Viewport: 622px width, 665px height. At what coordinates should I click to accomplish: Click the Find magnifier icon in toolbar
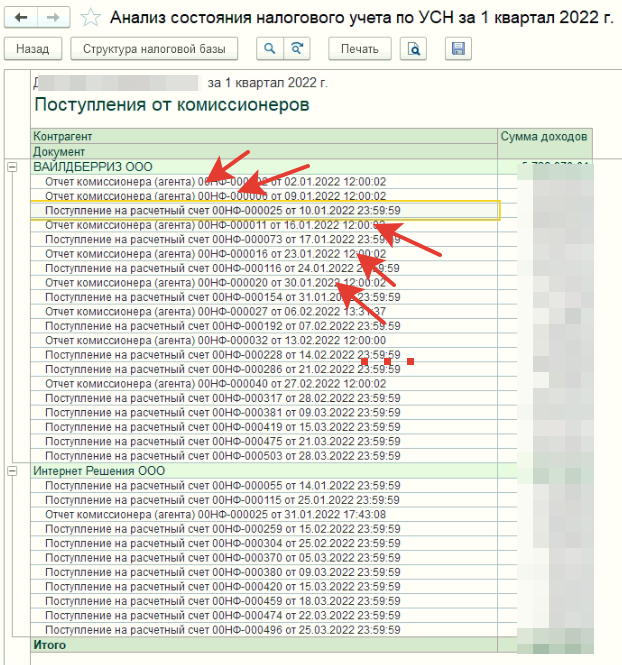tap(269, 49)
